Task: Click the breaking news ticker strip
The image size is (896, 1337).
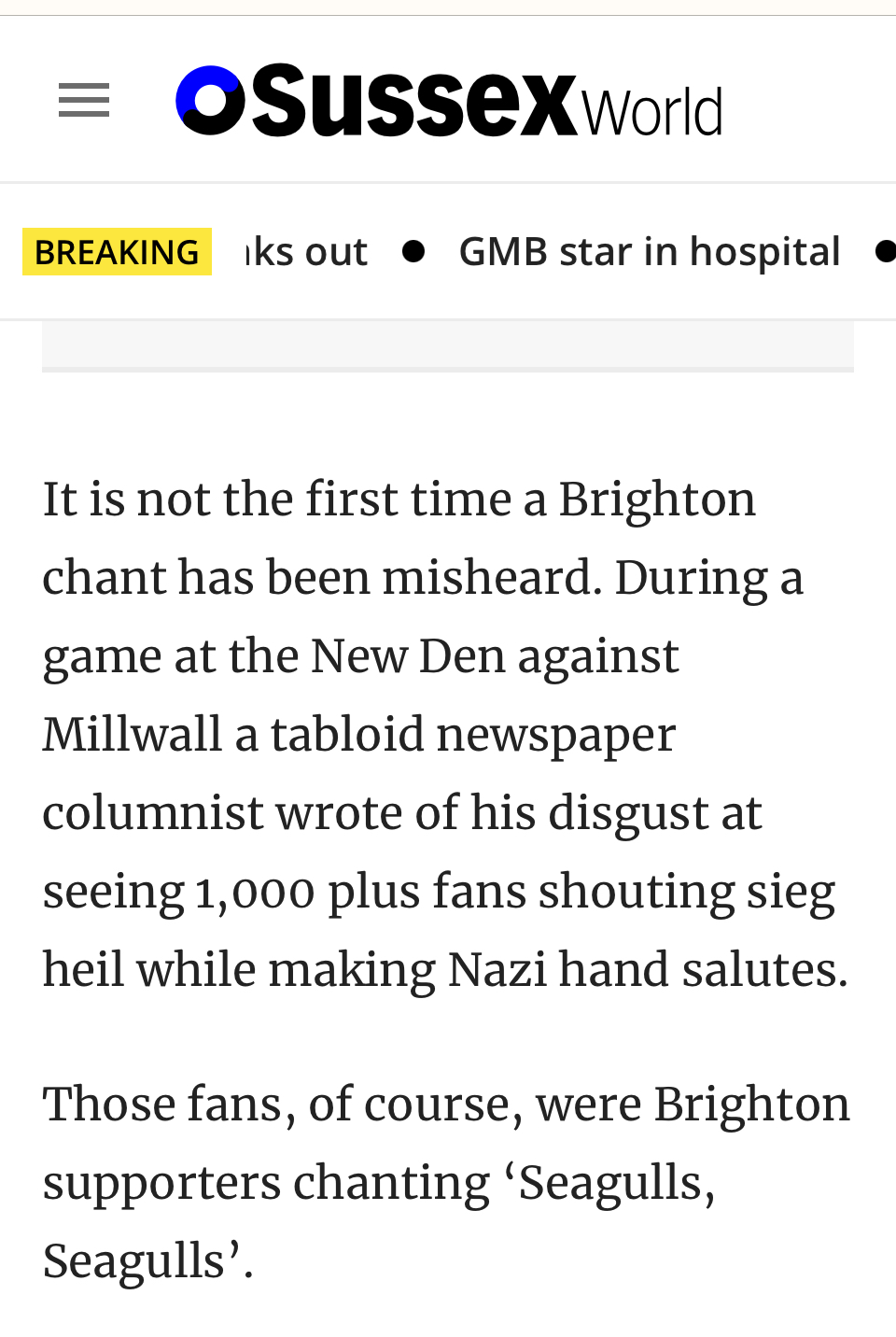Action: tap(448, 251)
